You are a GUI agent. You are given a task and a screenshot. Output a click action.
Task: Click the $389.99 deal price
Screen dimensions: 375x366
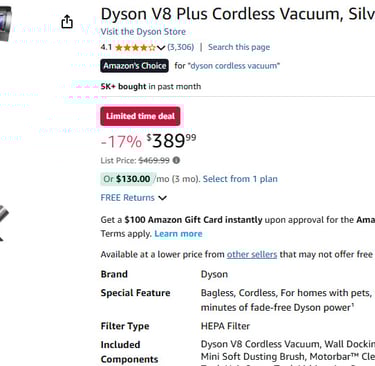pos(172,141)
